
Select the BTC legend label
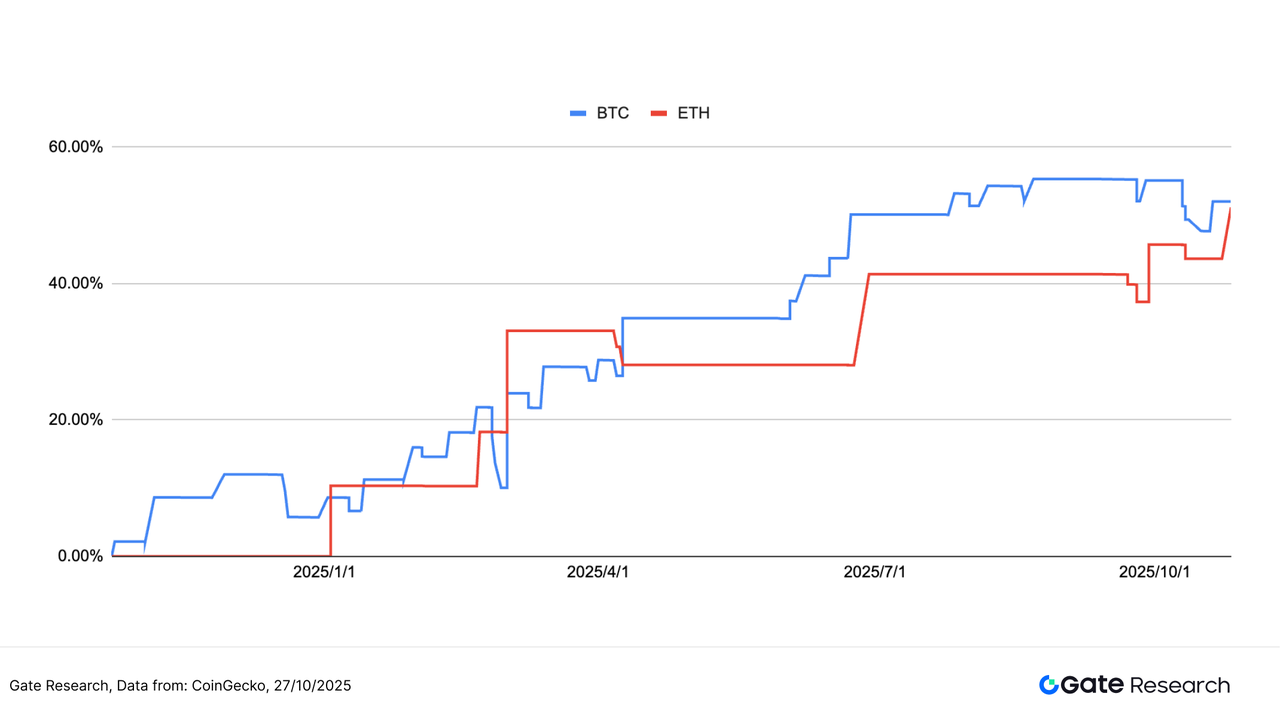tap(613, 113)
